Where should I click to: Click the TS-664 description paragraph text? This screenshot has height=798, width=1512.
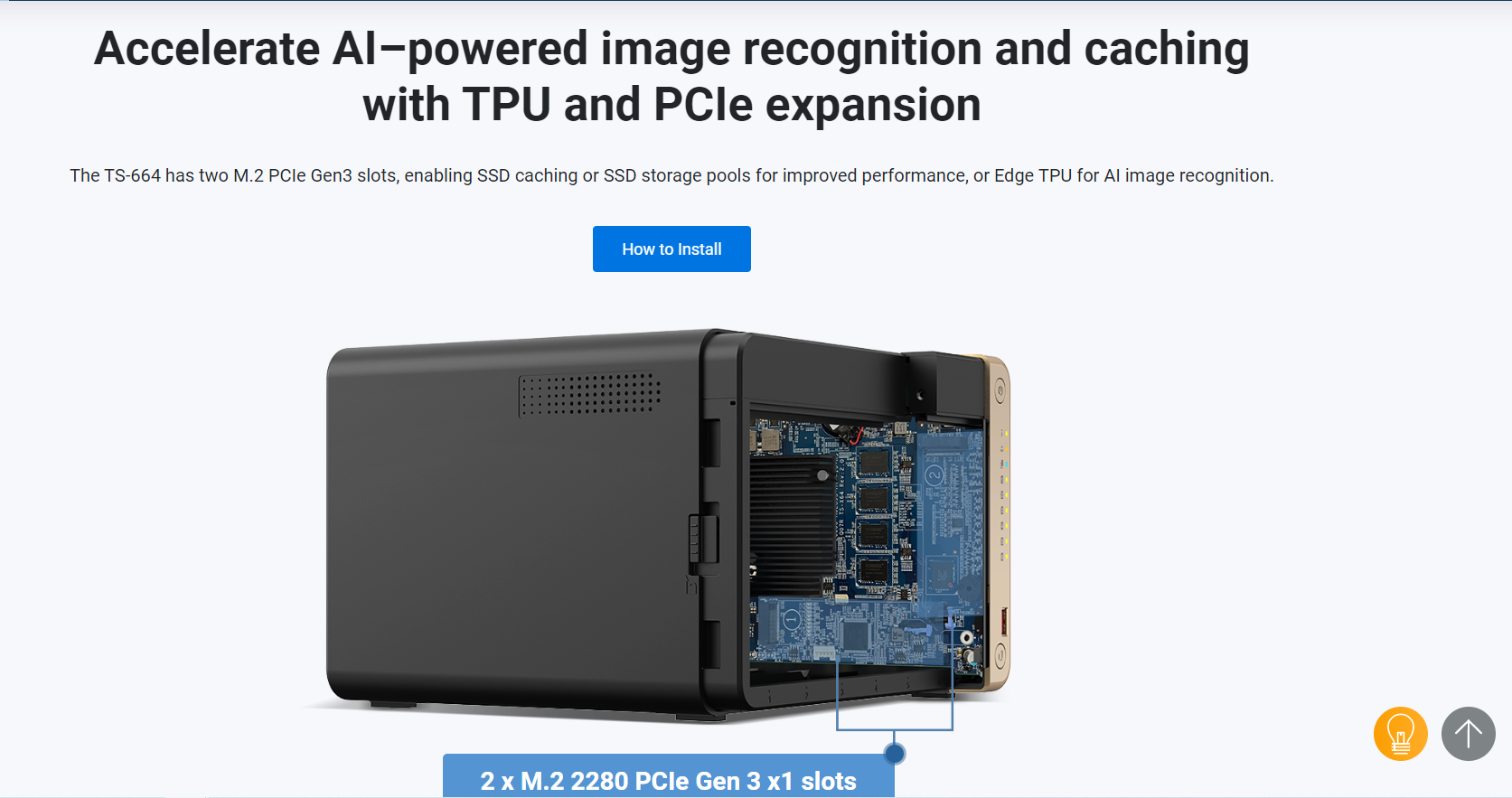point(671,175)
